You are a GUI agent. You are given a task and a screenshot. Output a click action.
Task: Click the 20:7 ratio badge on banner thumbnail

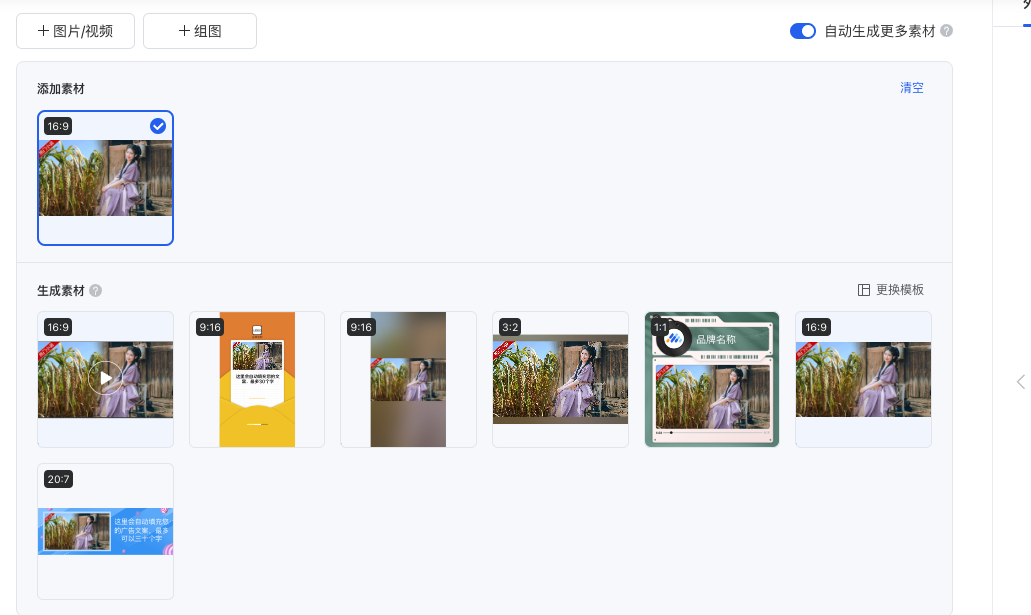pos(58,479)
